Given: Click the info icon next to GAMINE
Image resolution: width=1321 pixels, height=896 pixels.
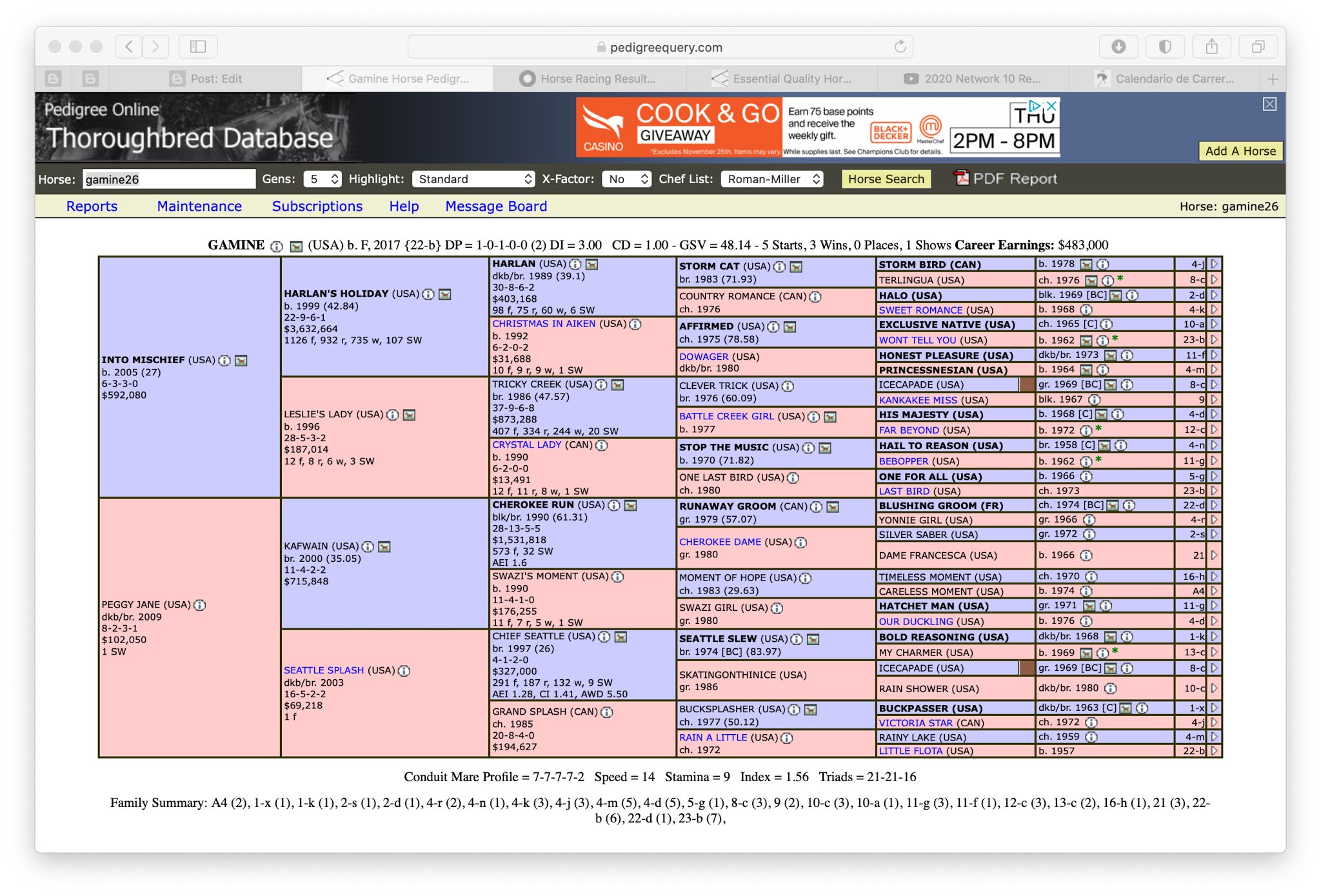Looking at the screenshot, I should 277,246.
